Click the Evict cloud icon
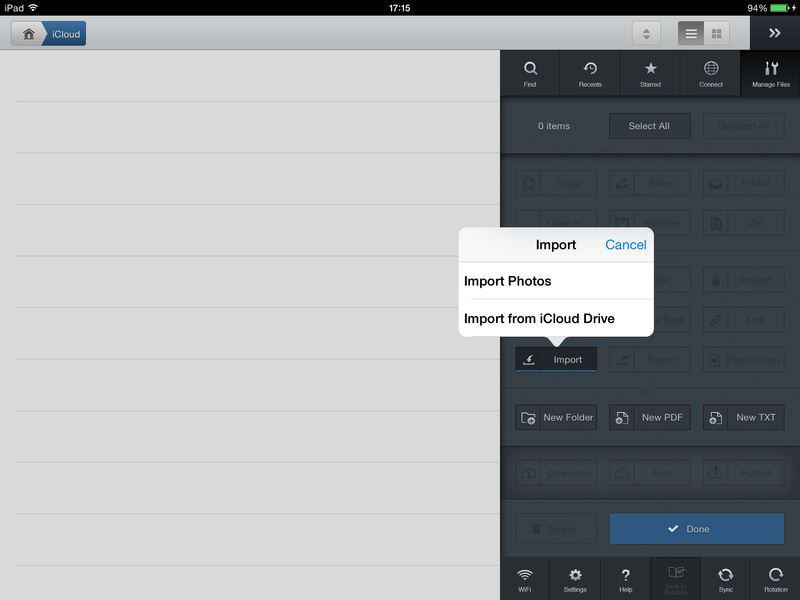The height and width of the screenshot is (600, 800). tap(622, 473)
